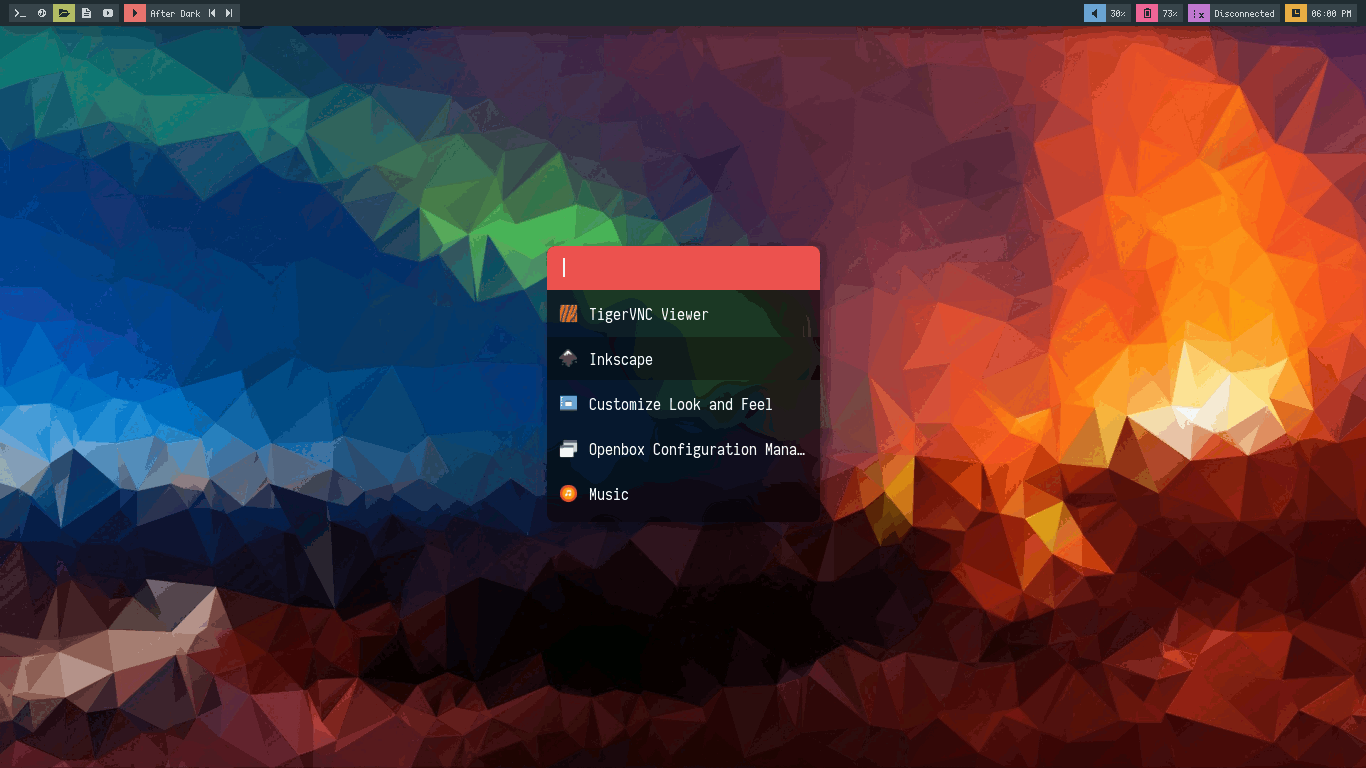Focus the red launcher search field
Screen dimensions: 1366x768
[683, 268]
